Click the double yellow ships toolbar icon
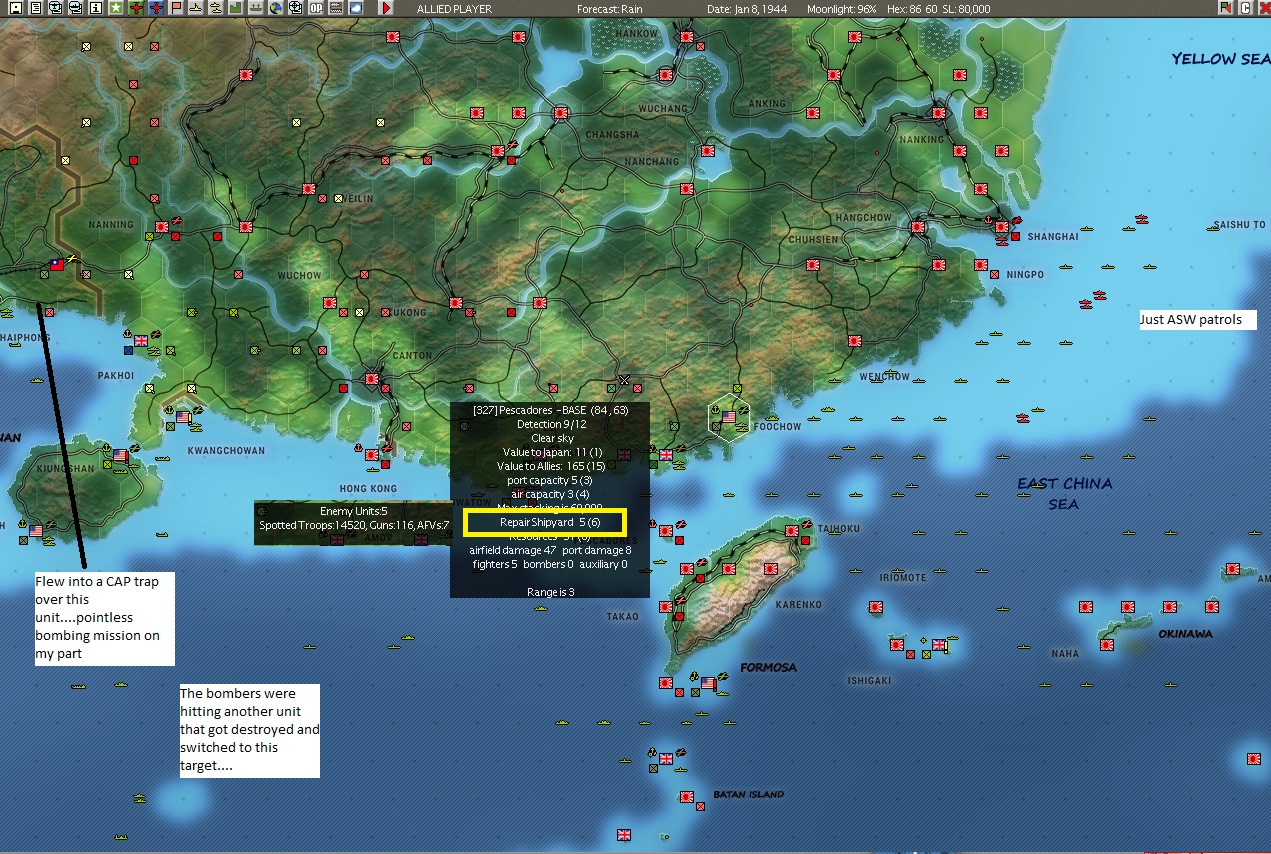The width and height of the screenshot is (1271, 854). [215, 8]
